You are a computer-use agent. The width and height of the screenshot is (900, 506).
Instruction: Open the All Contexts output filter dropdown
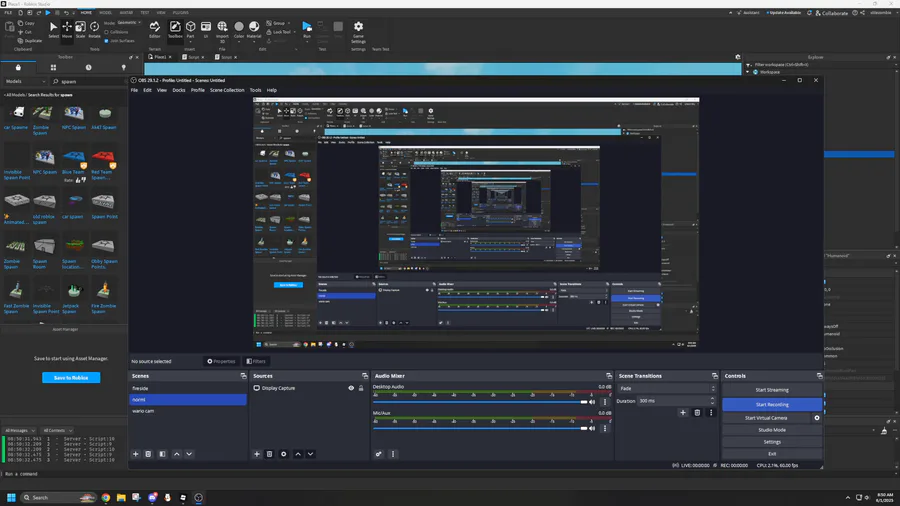pyautogui.click(x=57, y=430)
